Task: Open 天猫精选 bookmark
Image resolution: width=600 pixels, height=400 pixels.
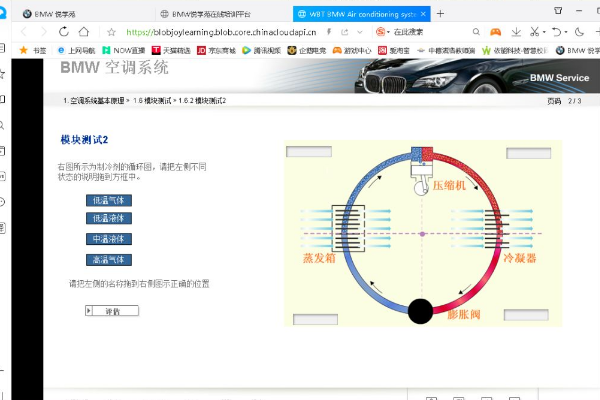Action: [171, 50]
